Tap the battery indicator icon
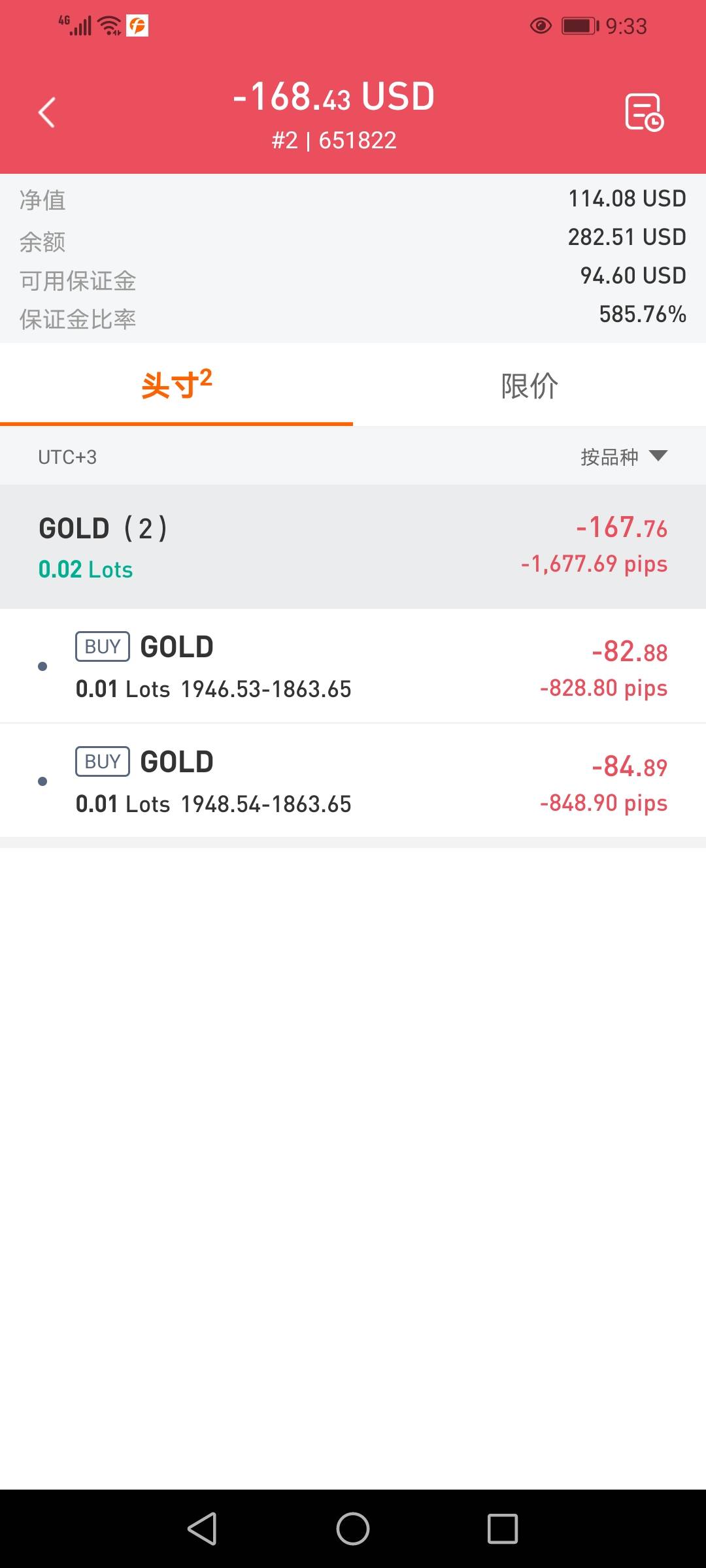This screenshot has width=706, height=1568. point(580,26)
